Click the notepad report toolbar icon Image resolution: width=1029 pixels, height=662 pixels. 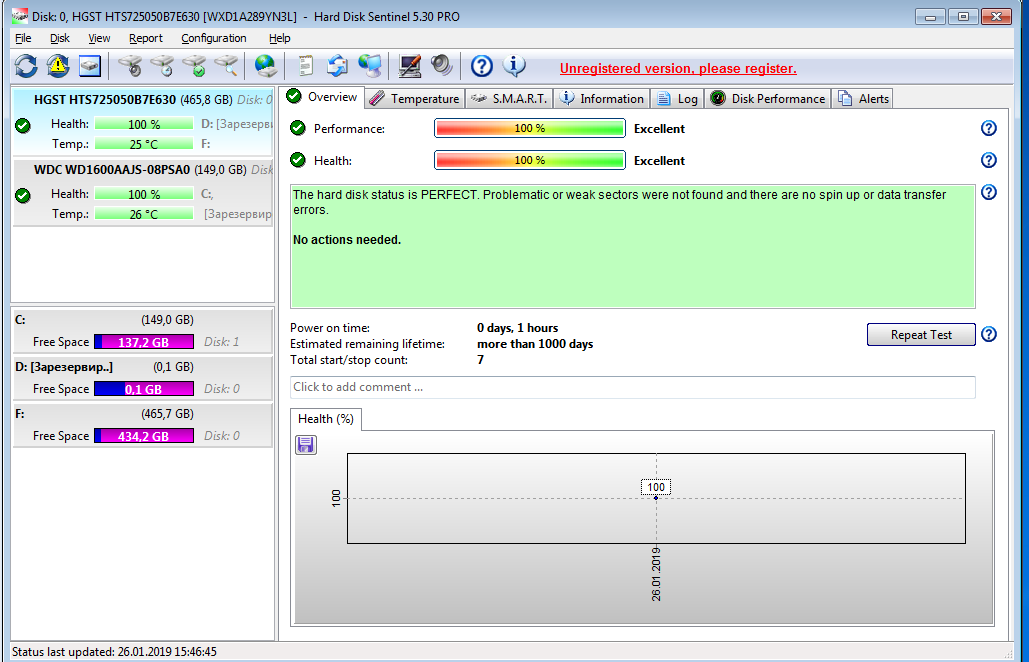pos(305,66)
